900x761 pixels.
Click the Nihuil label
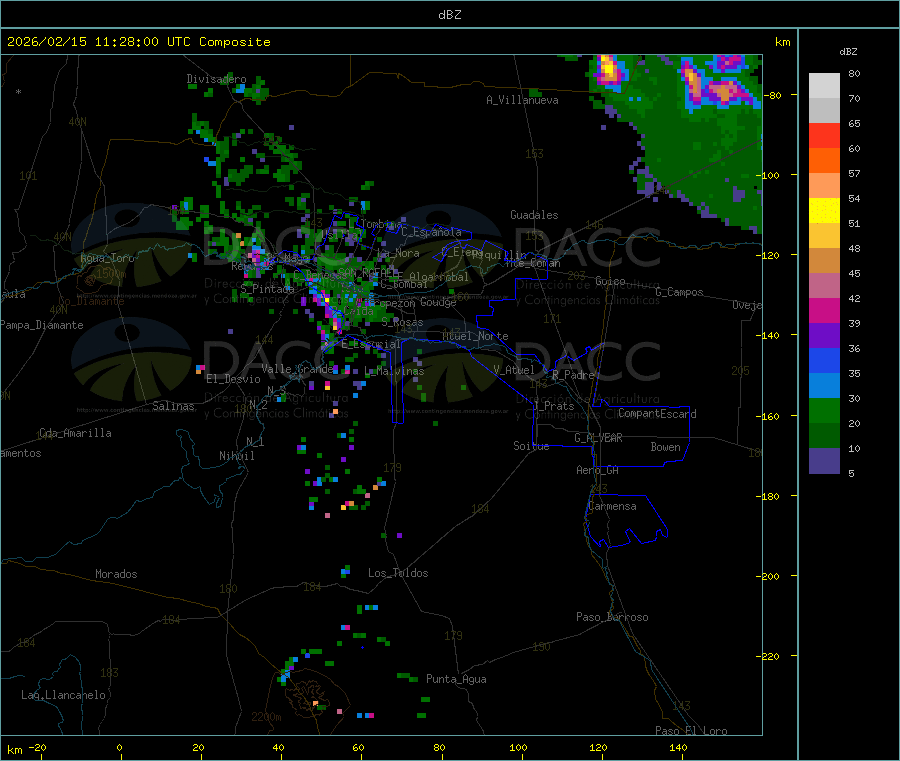tap(237, 456)
